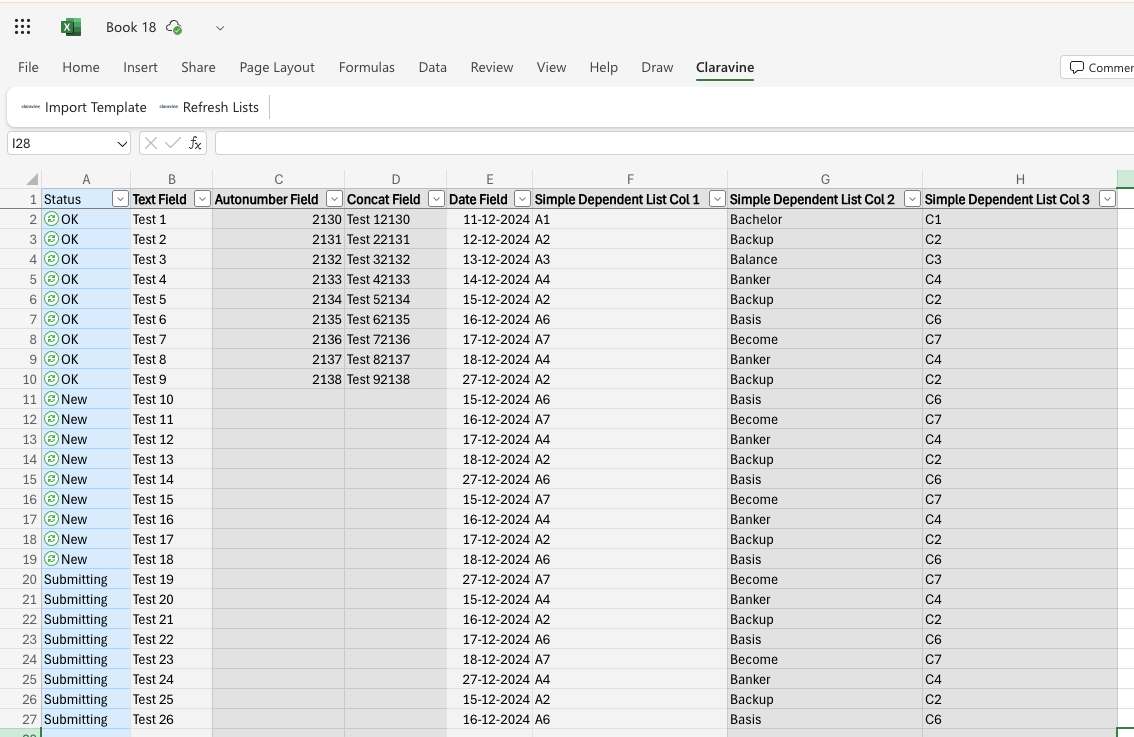The width and height of the screenshot is (1134, 737).
Task: Switch to the Home tab
Action: tap(81, 67)
